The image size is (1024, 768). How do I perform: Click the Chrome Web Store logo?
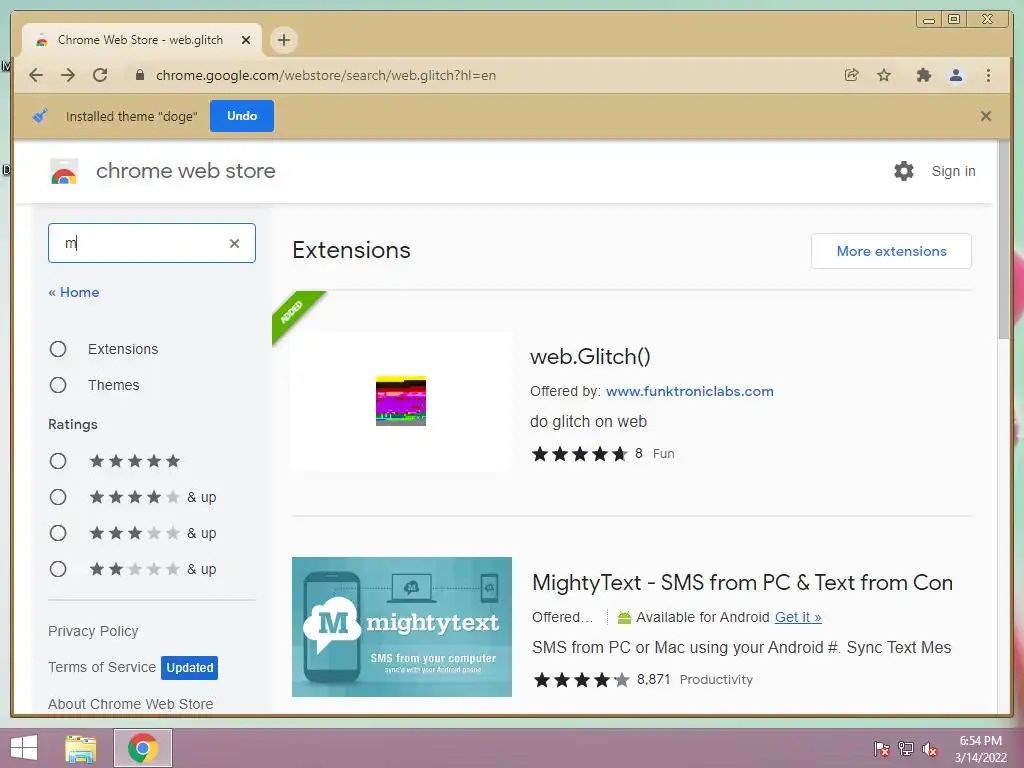(64, 172)
